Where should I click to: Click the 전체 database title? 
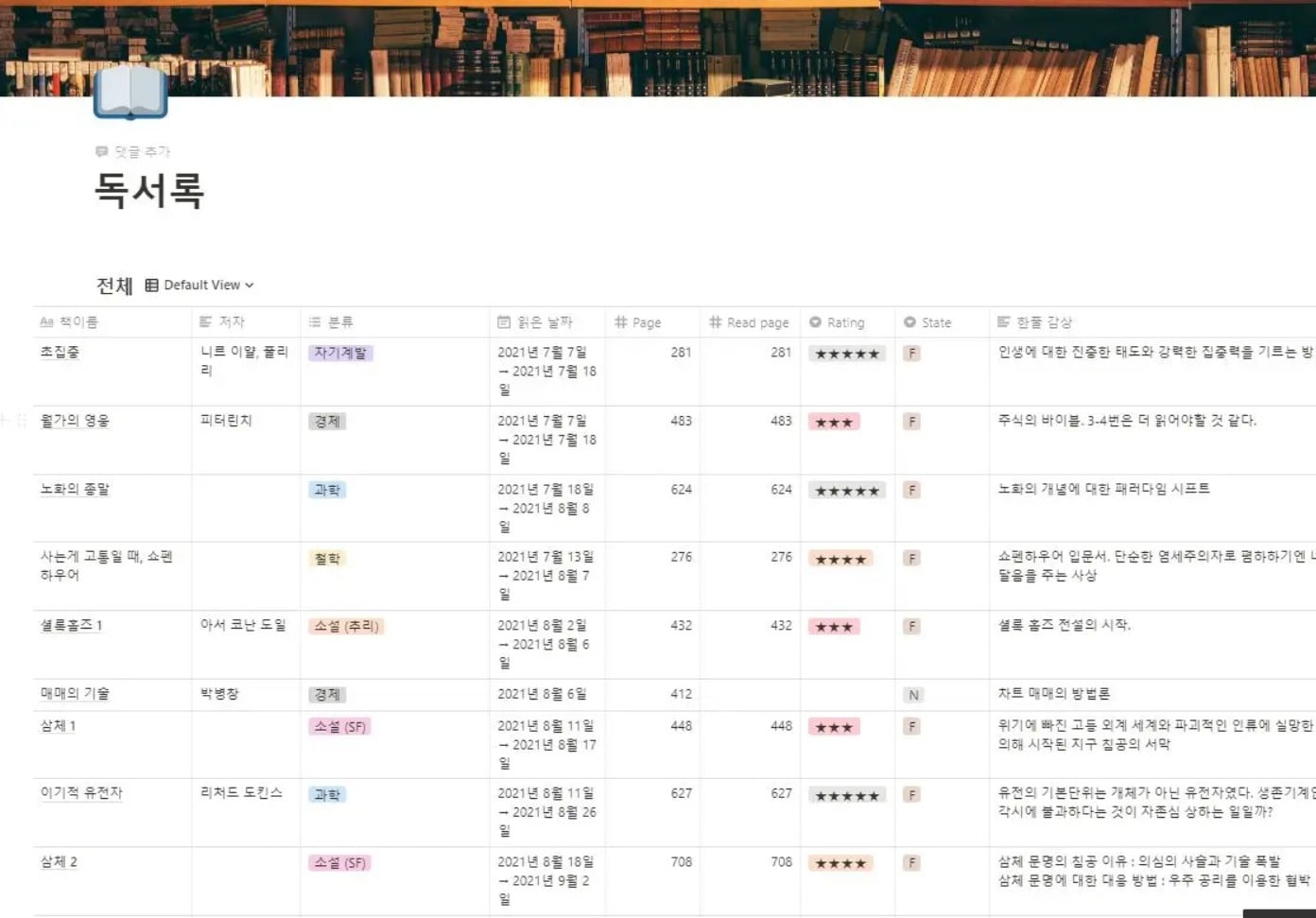[114, 285]
